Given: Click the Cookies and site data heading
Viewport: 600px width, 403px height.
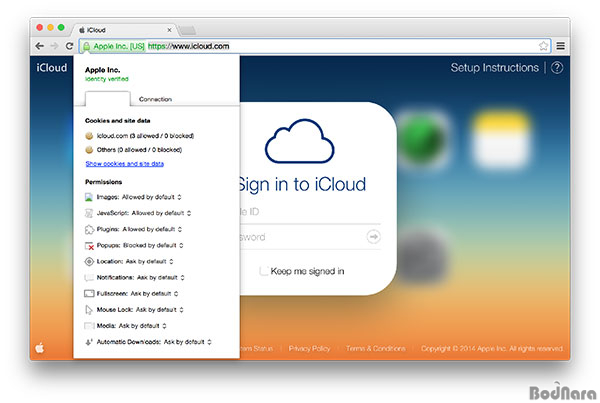Looking at the screenshot, I should (x=117, y=121).
